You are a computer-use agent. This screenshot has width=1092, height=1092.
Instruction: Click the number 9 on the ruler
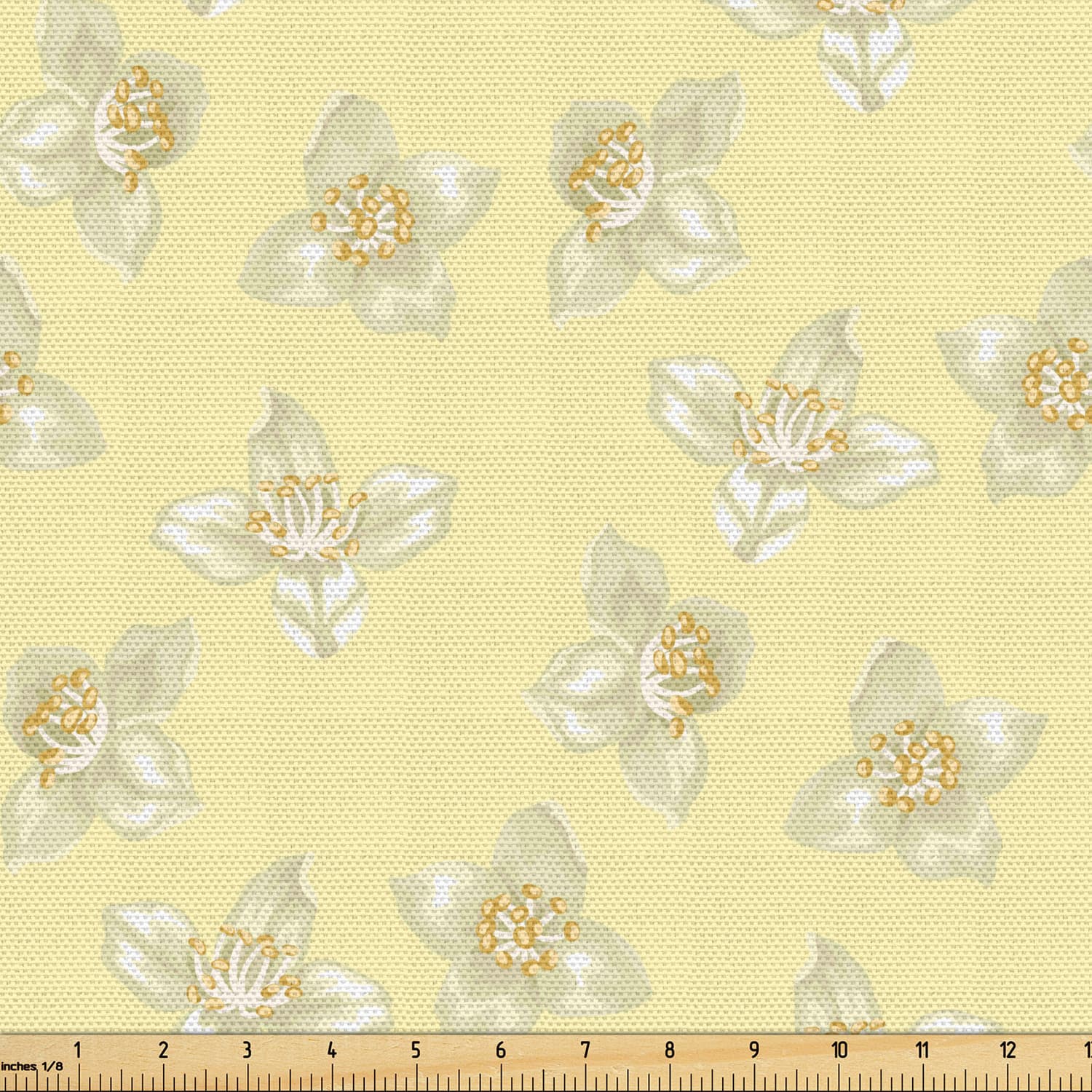(754, 1051)
